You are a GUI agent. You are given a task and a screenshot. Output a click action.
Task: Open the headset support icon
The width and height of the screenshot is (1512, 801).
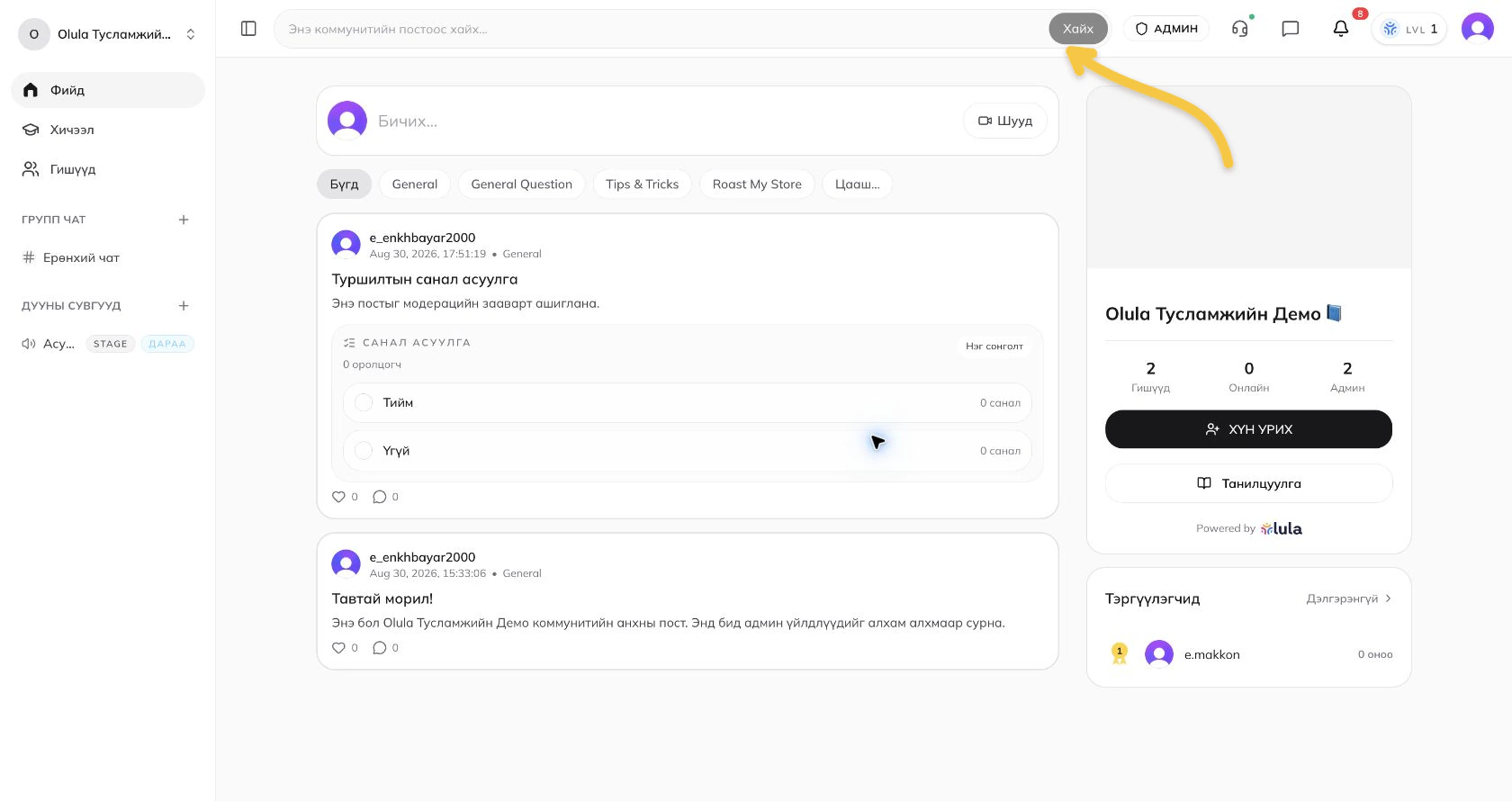(1240, 29)
